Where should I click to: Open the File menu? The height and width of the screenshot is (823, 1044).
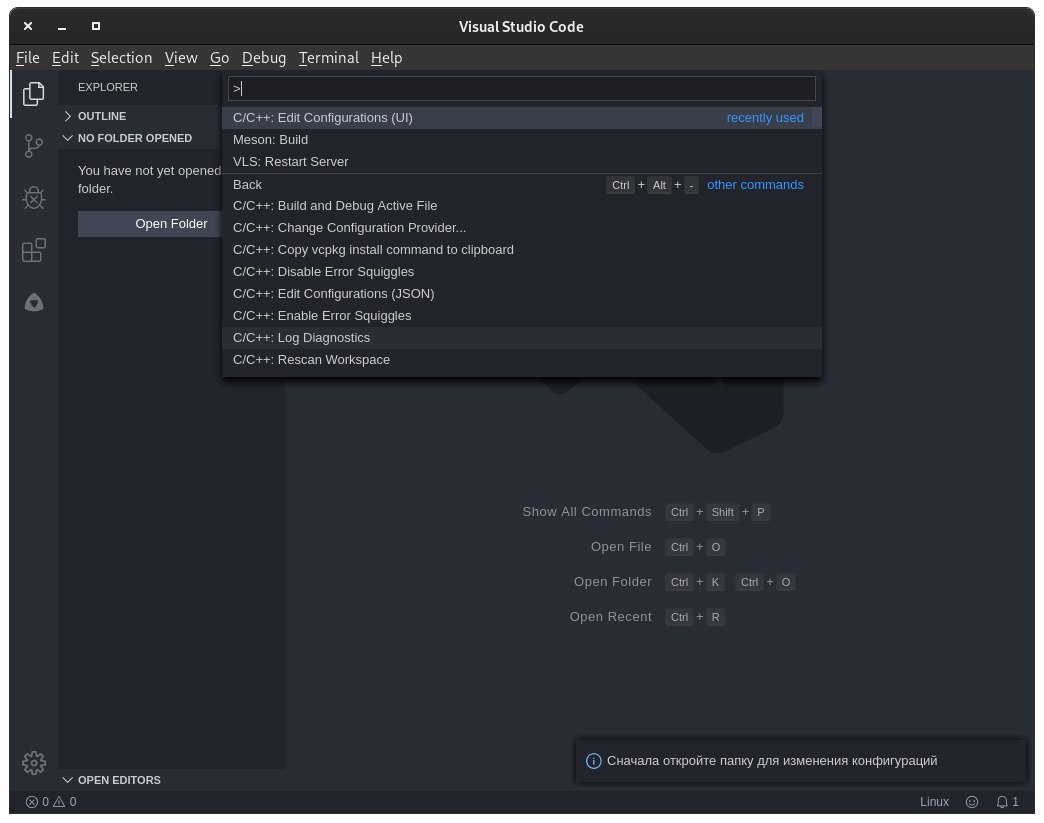(x=27, y=58)
